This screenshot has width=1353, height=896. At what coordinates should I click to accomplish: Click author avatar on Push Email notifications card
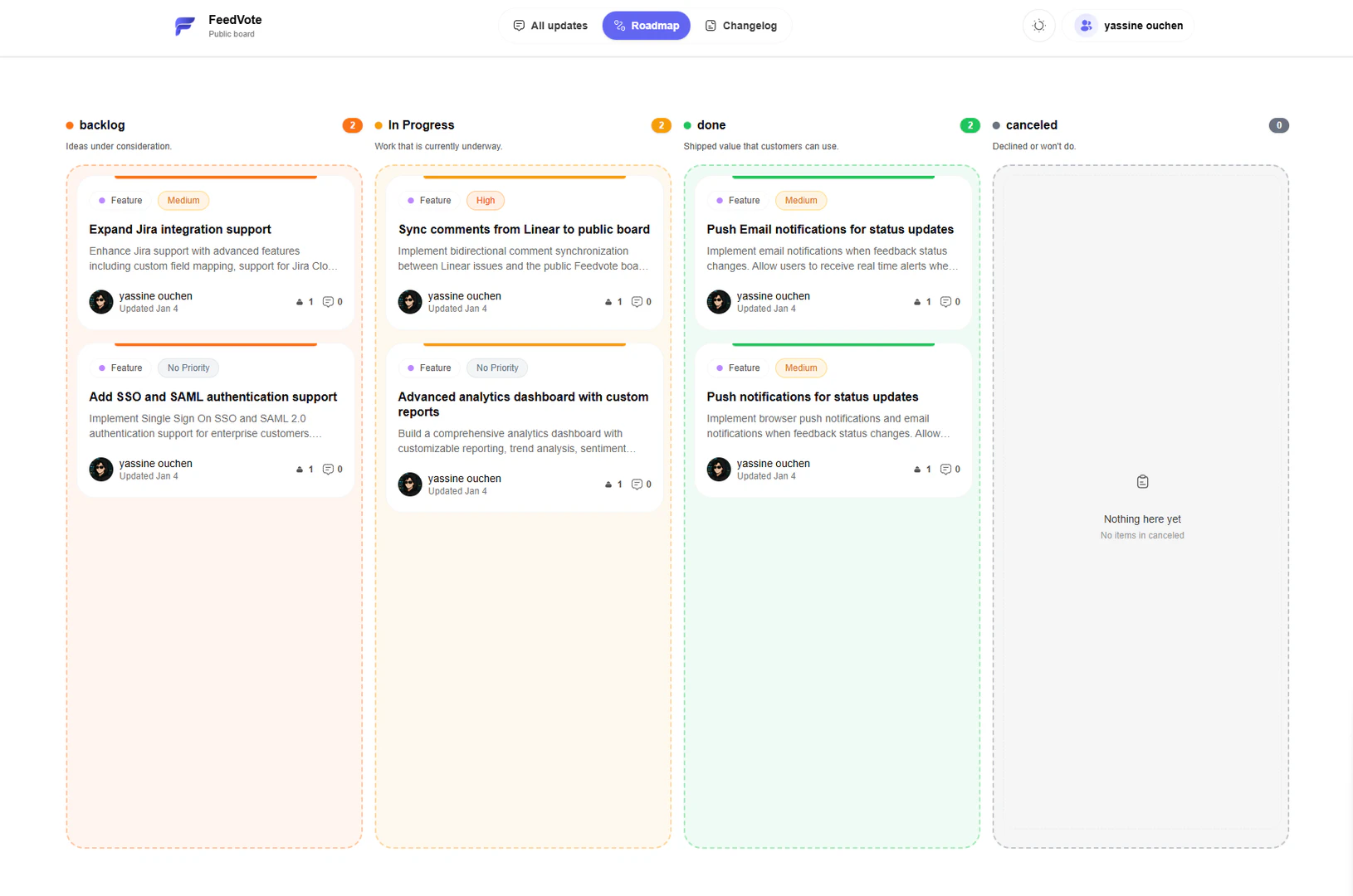click(719, 302)
